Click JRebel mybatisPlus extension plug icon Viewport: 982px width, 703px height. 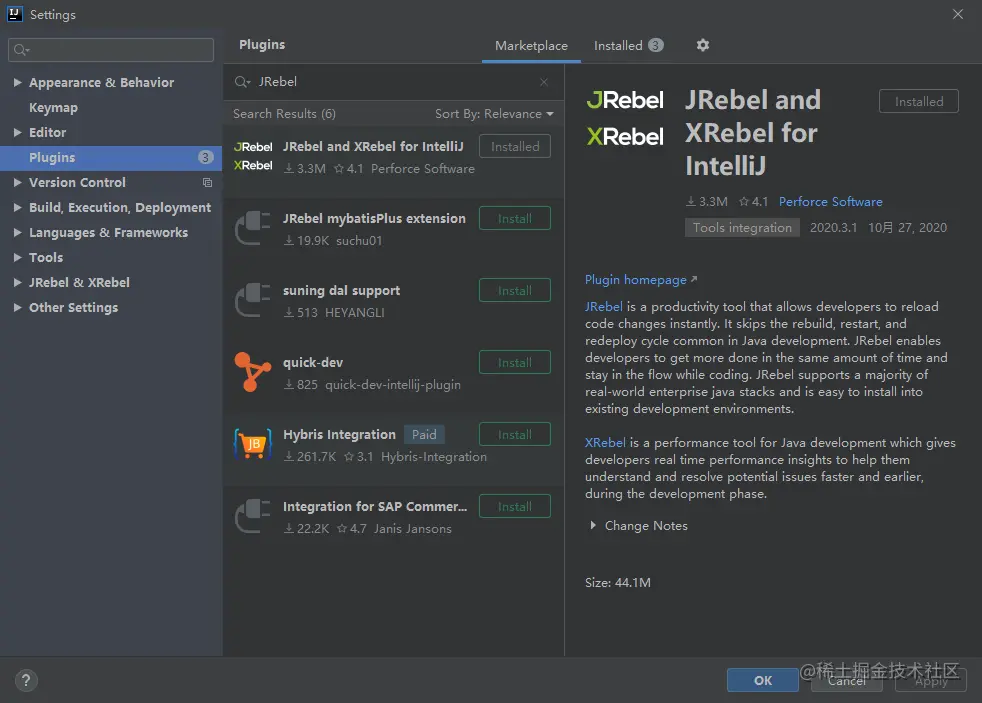pyautogui.click(x=253, y=228)
